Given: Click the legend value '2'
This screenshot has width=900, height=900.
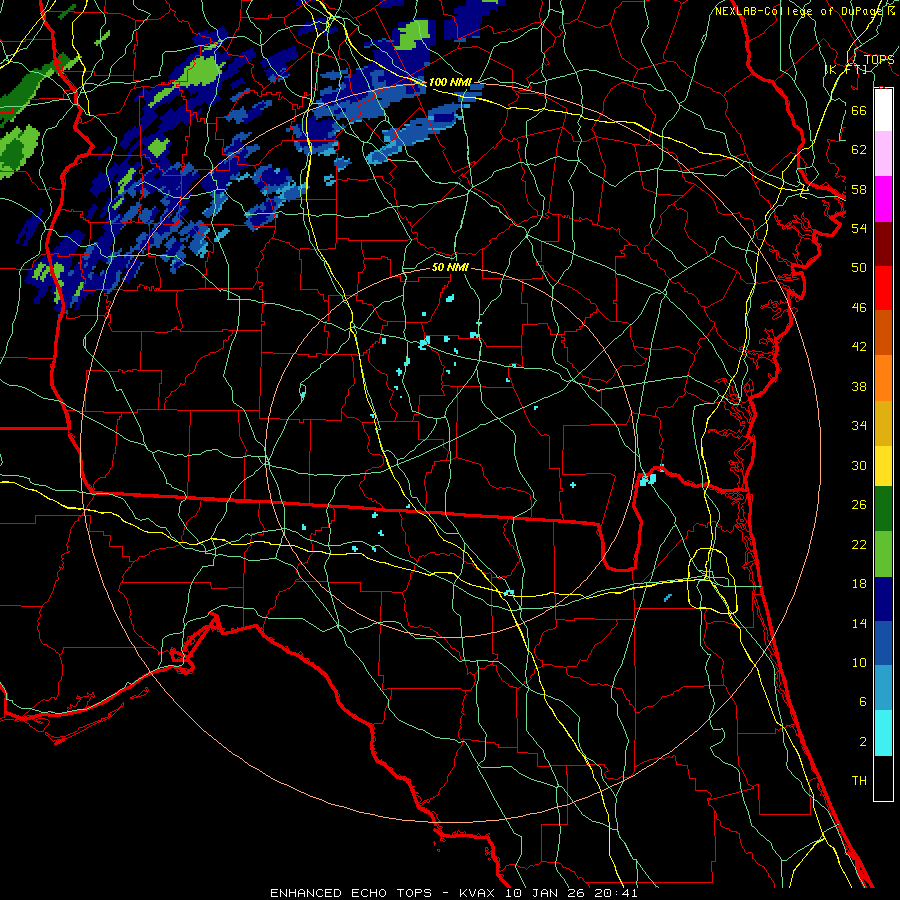Looking at the screenshot, I should pos(862,742).
